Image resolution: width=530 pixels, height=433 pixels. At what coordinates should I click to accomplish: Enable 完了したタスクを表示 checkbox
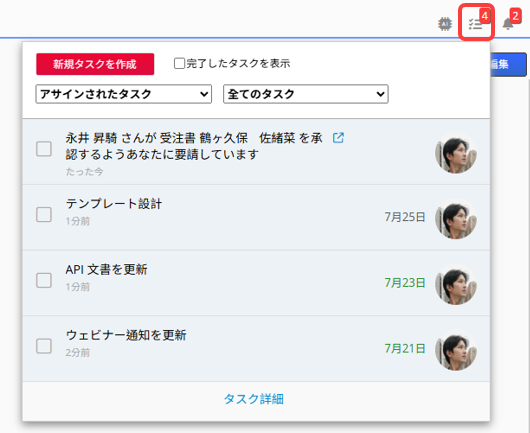tap(179, 63)
